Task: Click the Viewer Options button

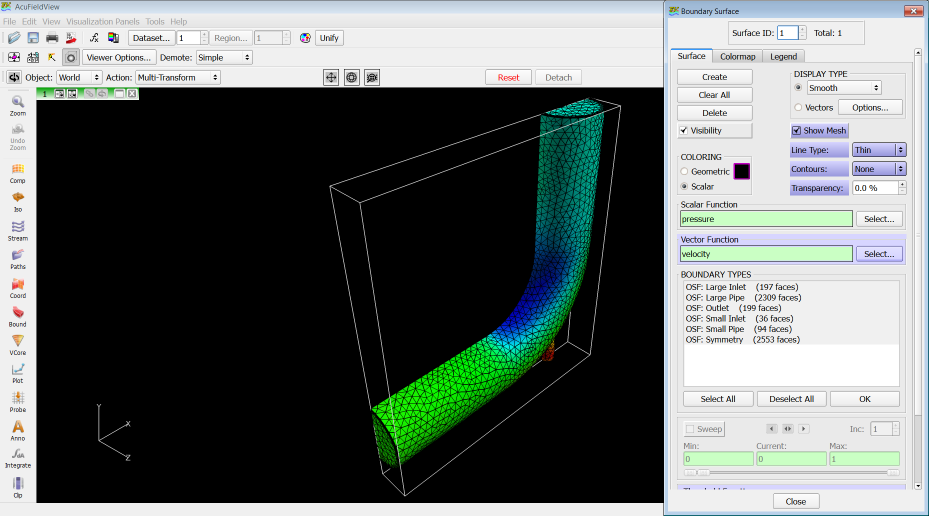Action: pyautogui.click(x=119, y=58)
